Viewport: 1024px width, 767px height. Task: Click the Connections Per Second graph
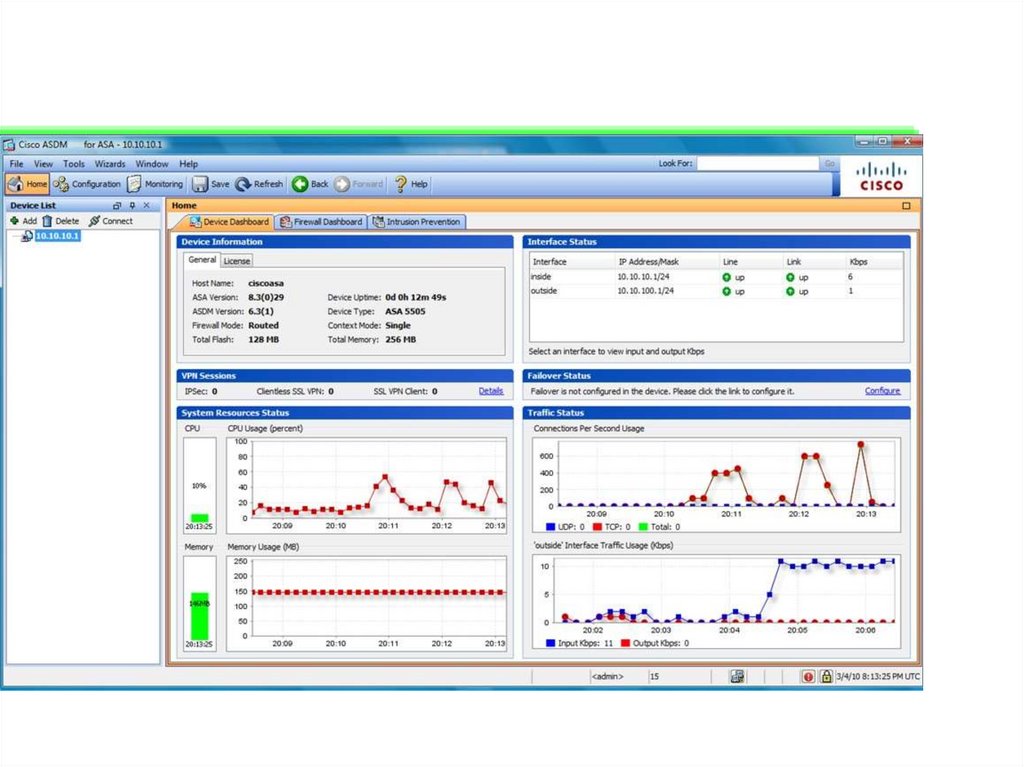(x=716, y=485)
